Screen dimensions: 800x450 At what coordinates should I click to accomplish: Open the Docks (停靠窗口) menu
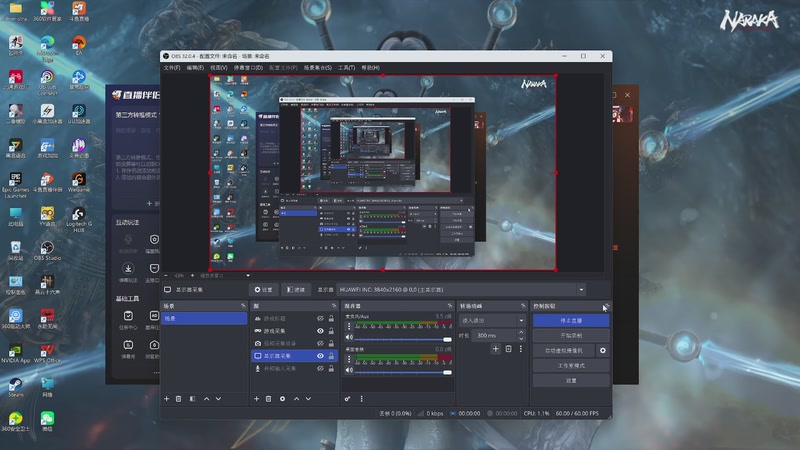(x=248, y=67)
